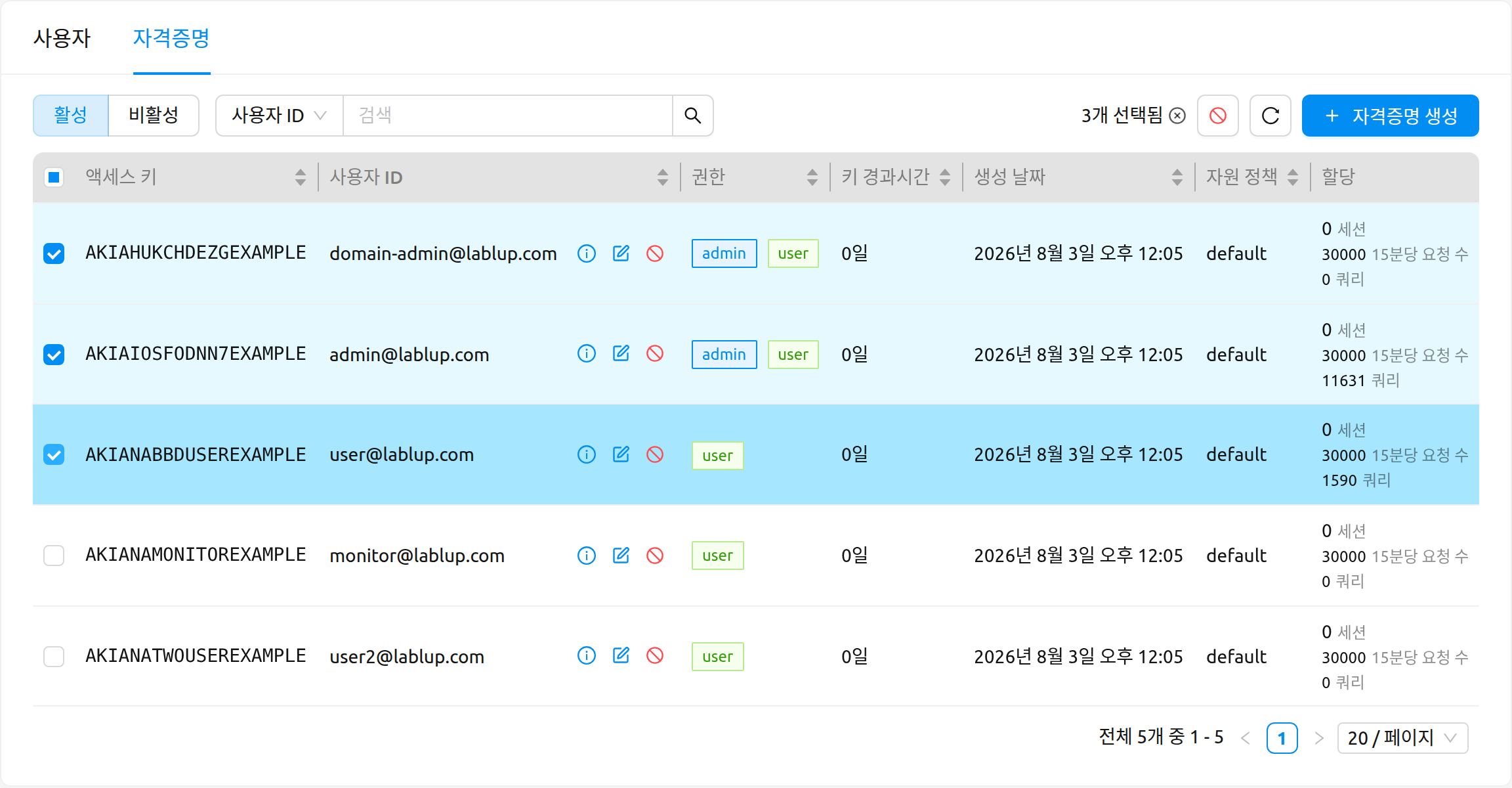Sort by 자원 정책 column
This screenshot has height=788, width=1512.
click(x=1293, y=177)
